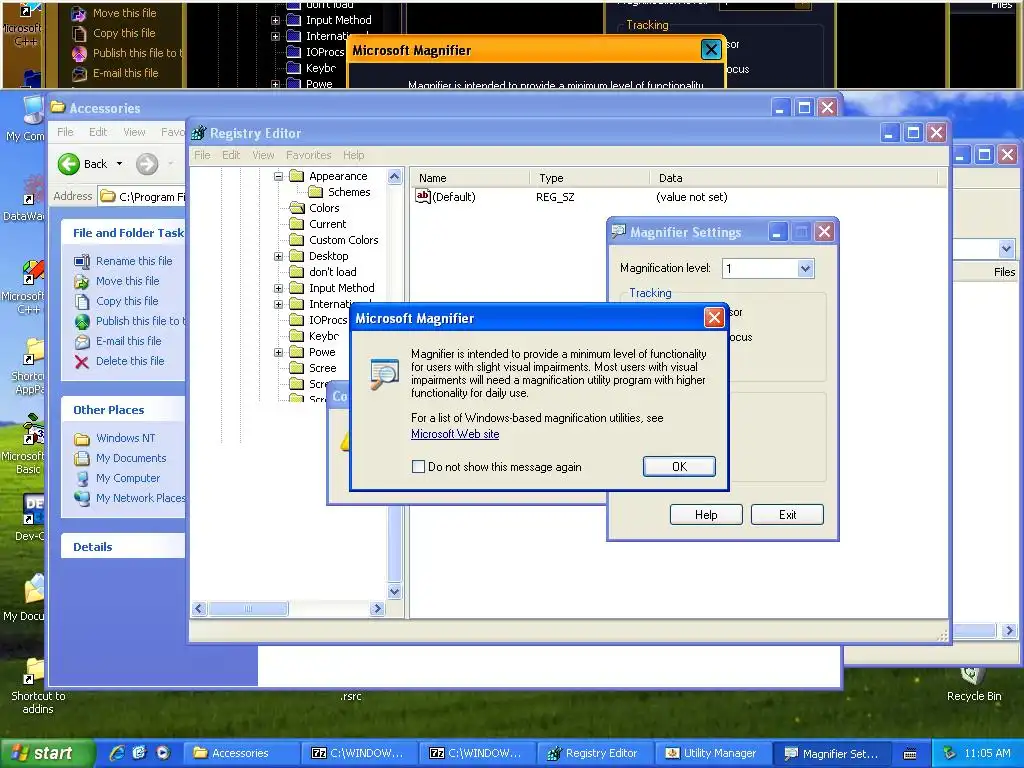This screenshot has width=1024, height=768.
Task: Select the Colors key folder icon
Action: click(x=297, y=208)
